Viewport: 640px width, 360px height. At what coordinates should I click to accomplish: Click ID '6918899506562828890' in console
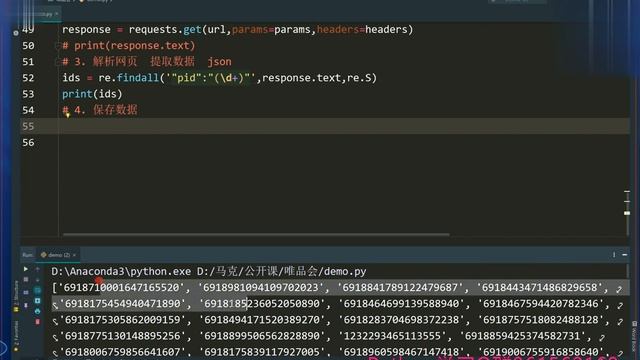[262, 336]
